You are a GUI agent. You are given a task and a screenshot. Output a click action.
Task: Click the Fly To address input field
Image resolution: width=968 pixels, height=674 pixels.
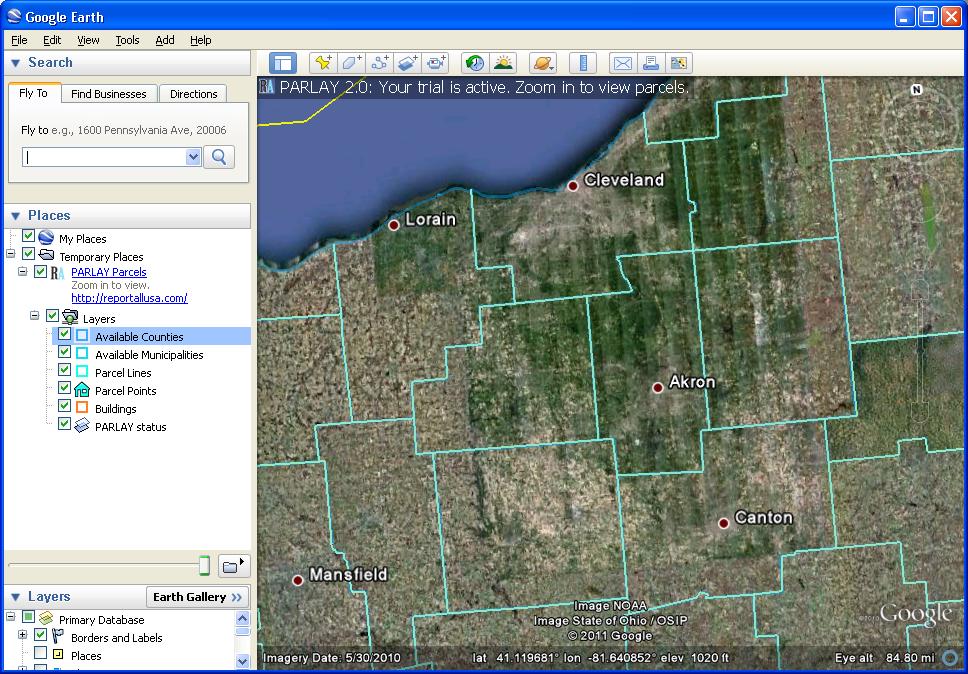pos(104,157)
